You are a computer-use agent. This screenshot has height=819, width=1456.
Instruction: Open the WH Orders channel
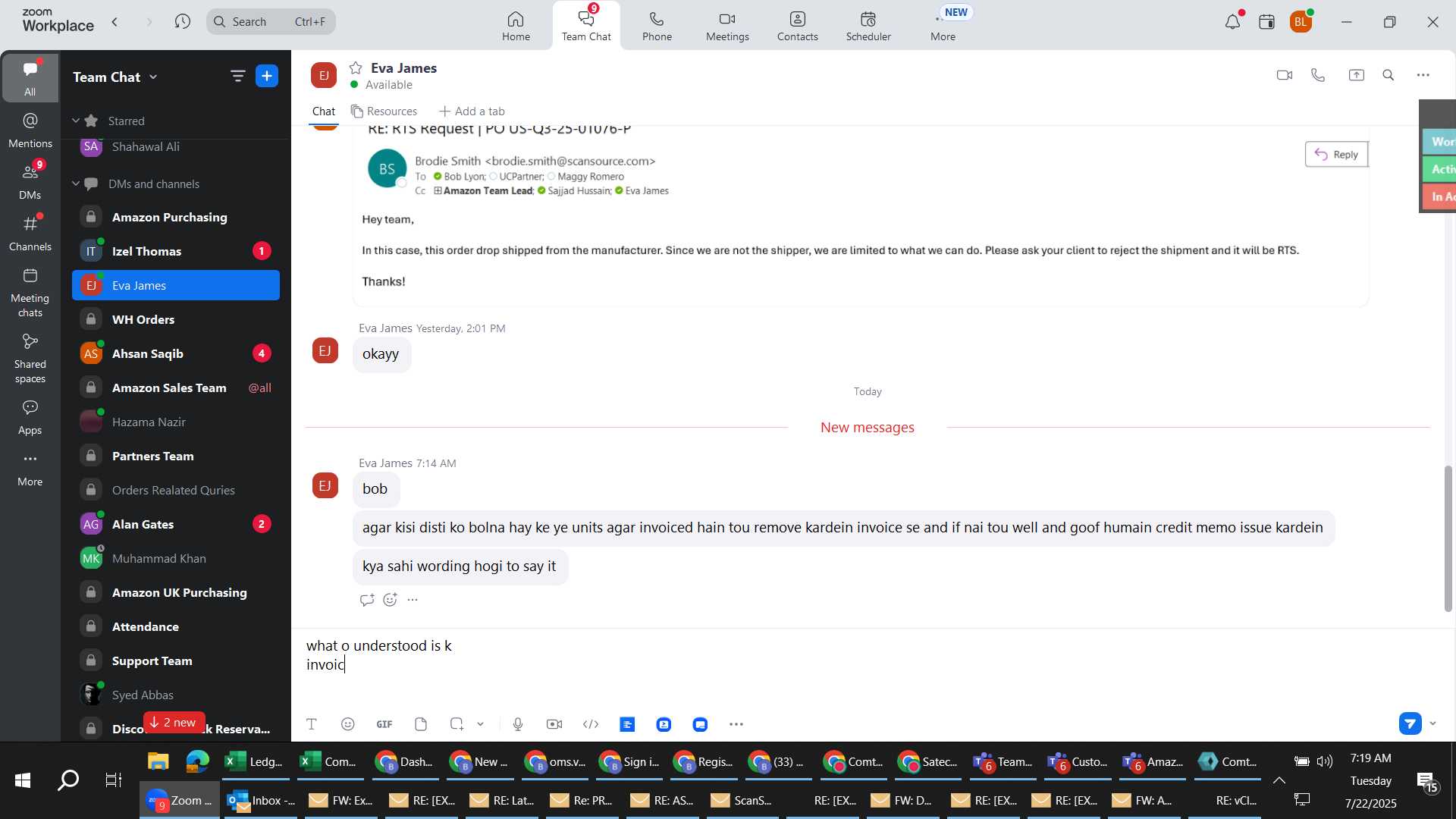(176, 319)
